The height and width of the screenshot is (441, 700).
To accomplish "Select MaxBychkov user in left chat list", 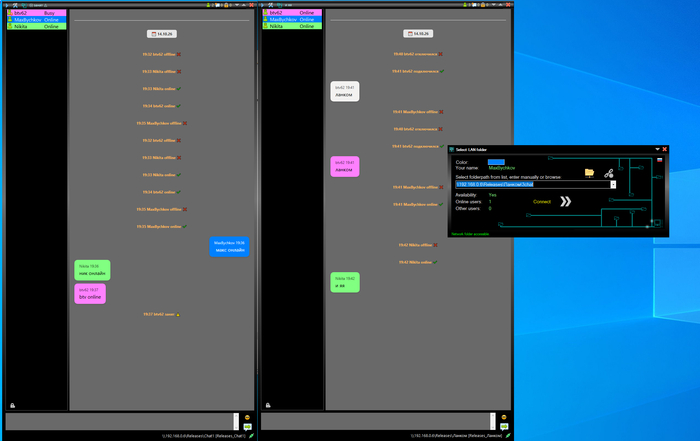I will tap(37, 20).
